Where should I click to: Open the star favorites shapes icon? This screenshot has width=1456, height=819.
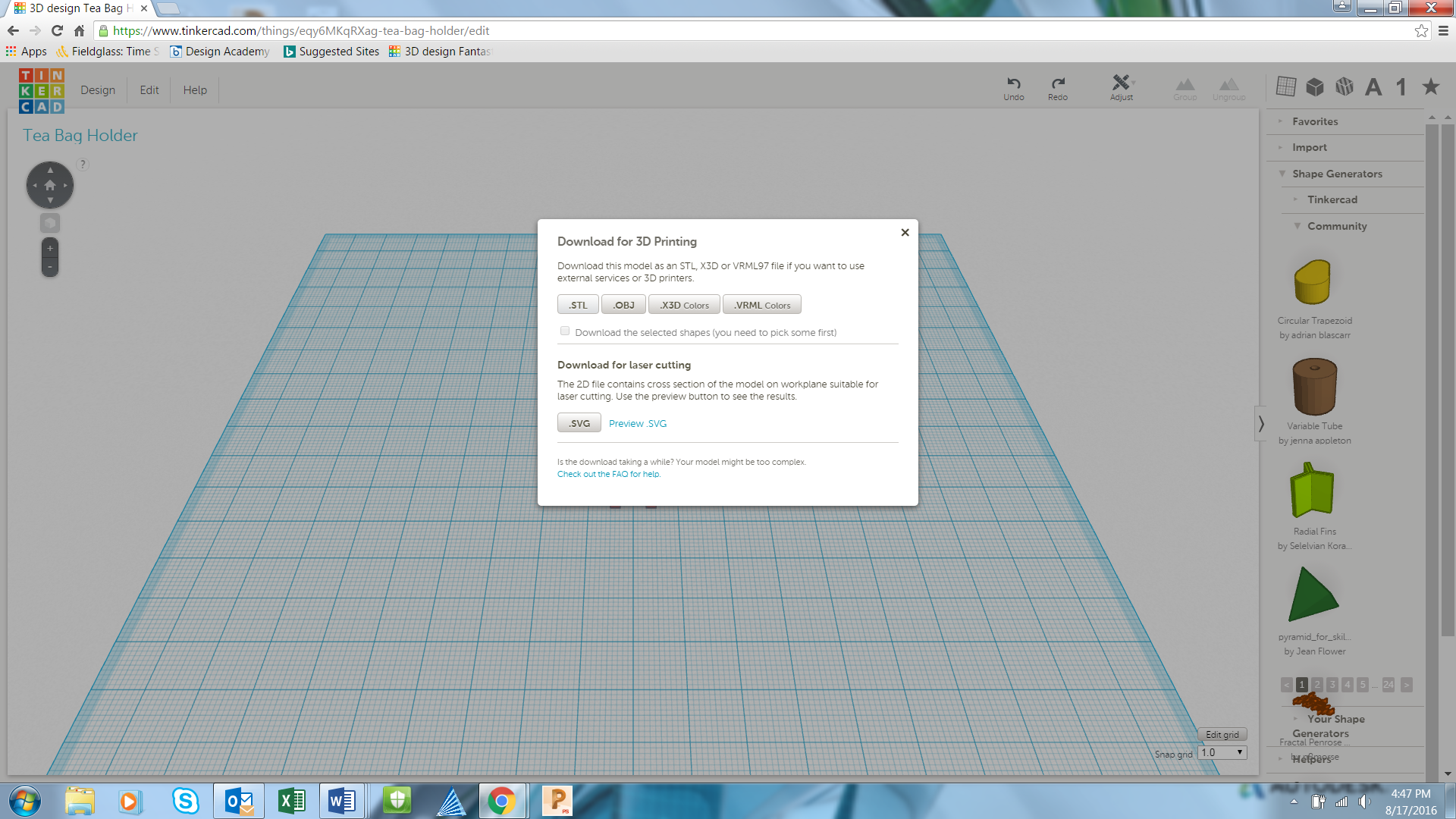(1431, 87)
